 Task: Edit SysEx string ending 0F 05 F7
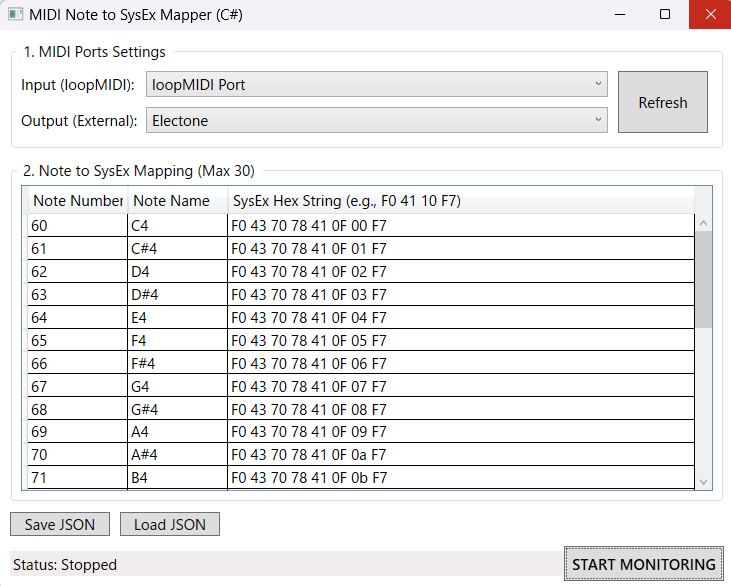(x=461, y=340)
